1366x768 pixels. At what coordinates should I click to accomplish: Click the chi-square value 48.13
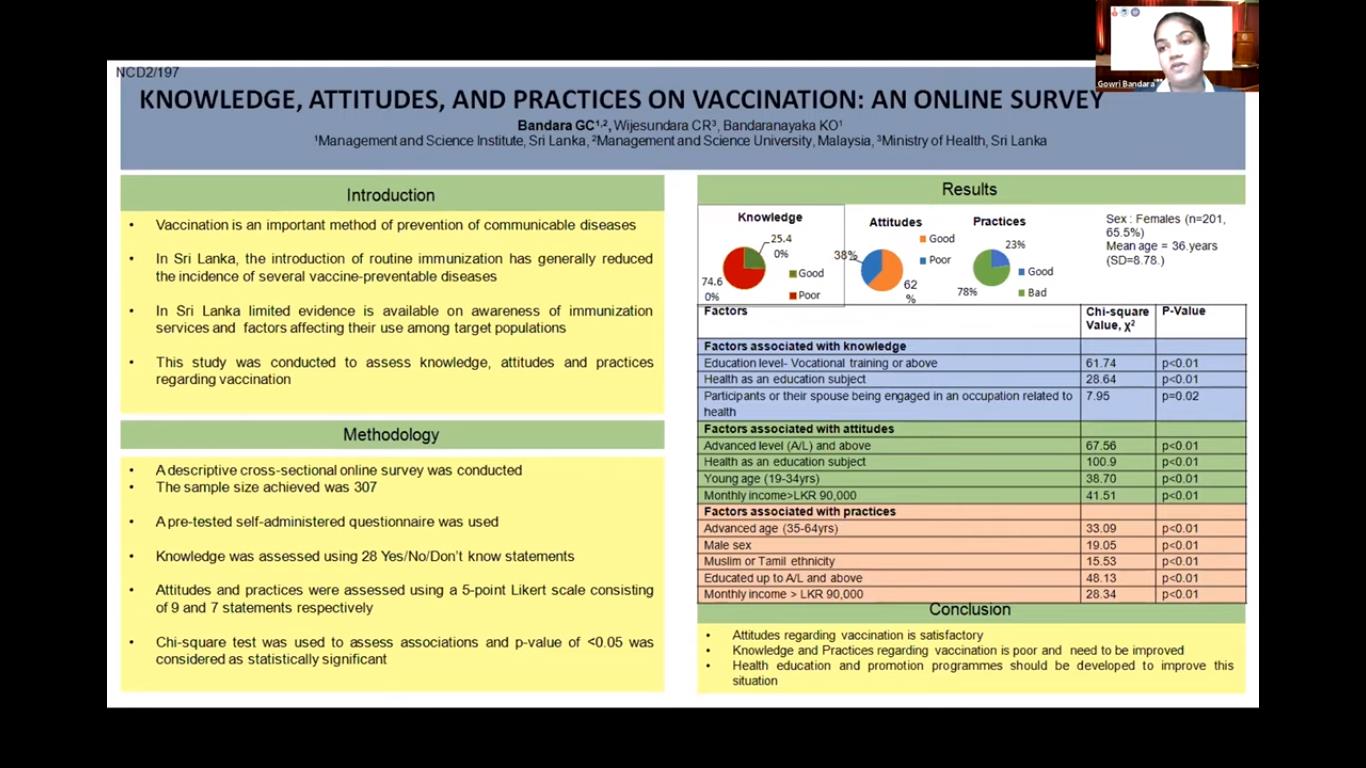tap(1101, 578)
